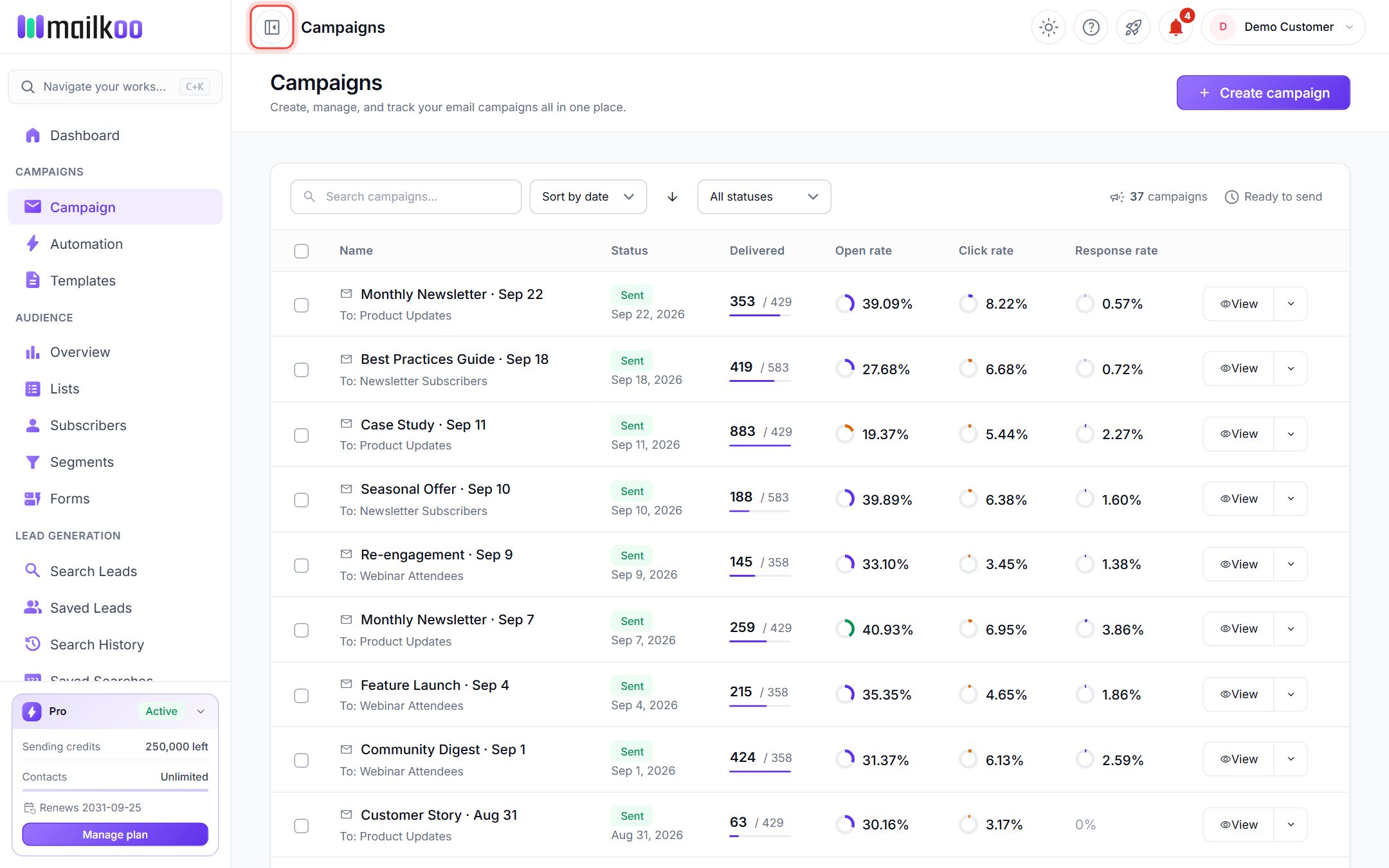Click the Lists icon in sidebar
The width and height of the screenshot is (1389, 868).
pyautogui.click(x=32, y=388)
